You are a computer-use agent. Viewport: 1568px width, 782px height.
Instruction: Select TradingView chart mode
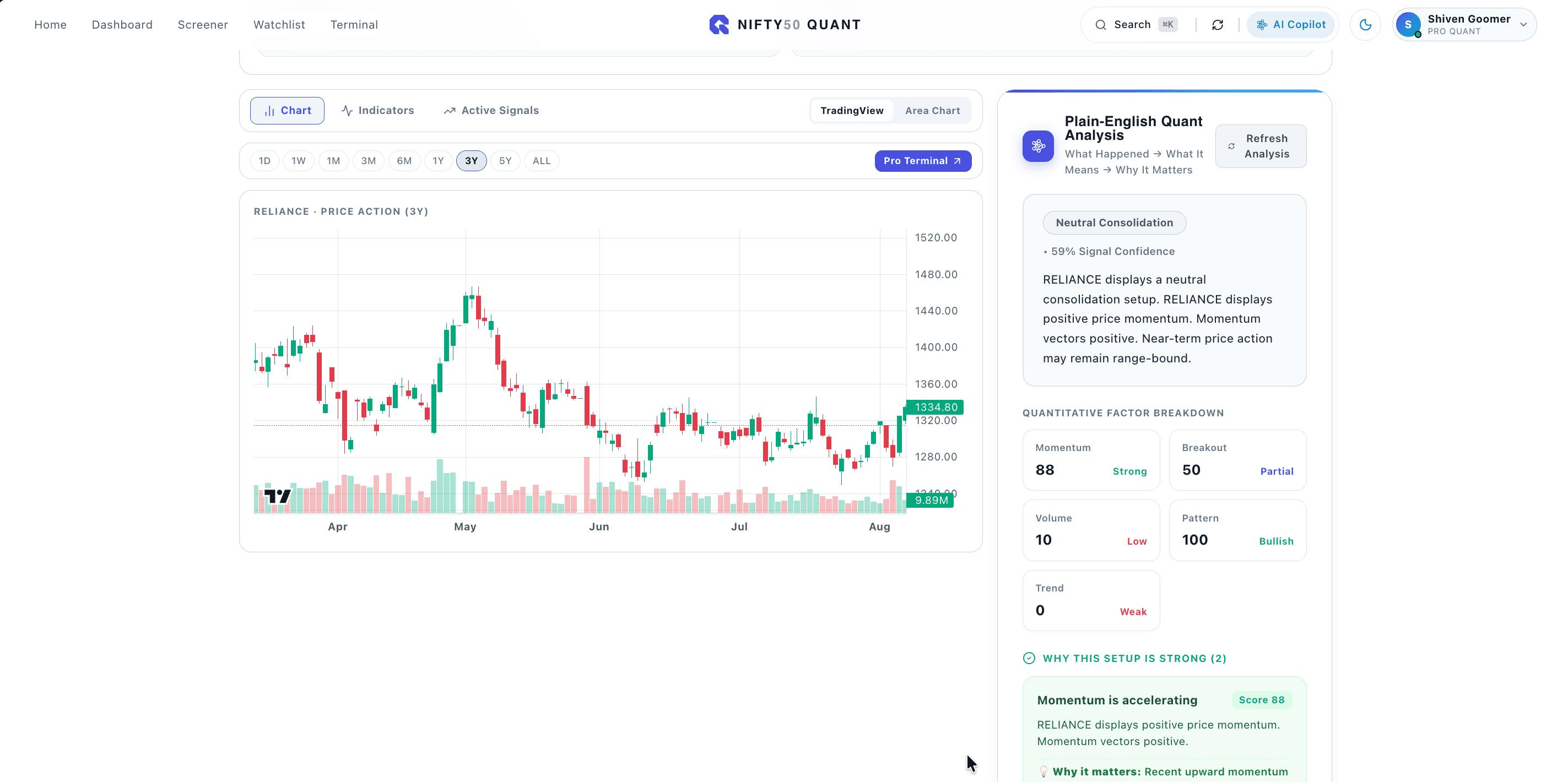(852, 110)
